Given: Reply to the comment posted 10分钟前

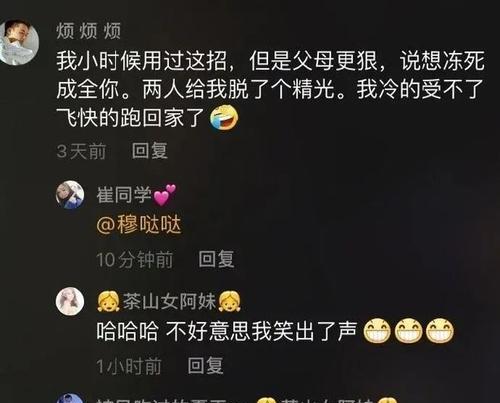Looking at the screenshot, I should [216, 259].
